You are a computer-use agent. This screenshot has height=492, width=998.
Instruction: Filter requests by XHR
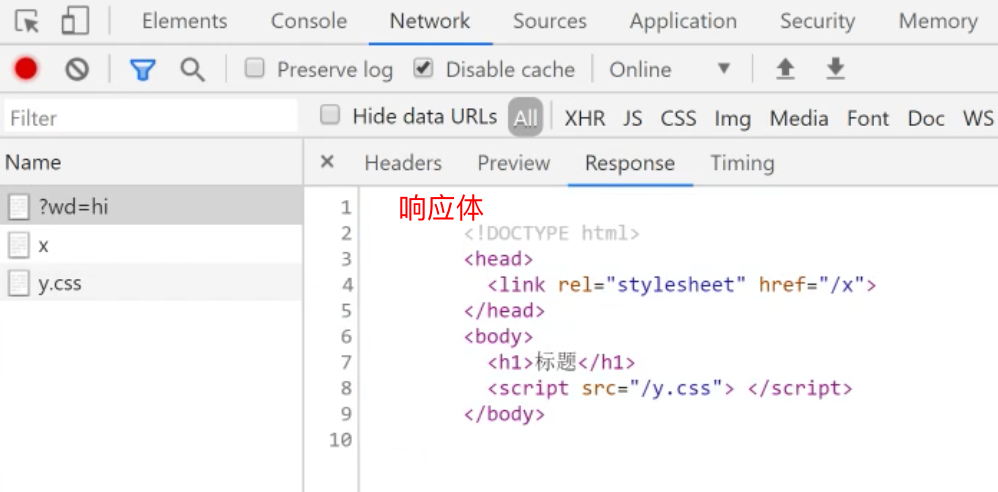point(585,118)
